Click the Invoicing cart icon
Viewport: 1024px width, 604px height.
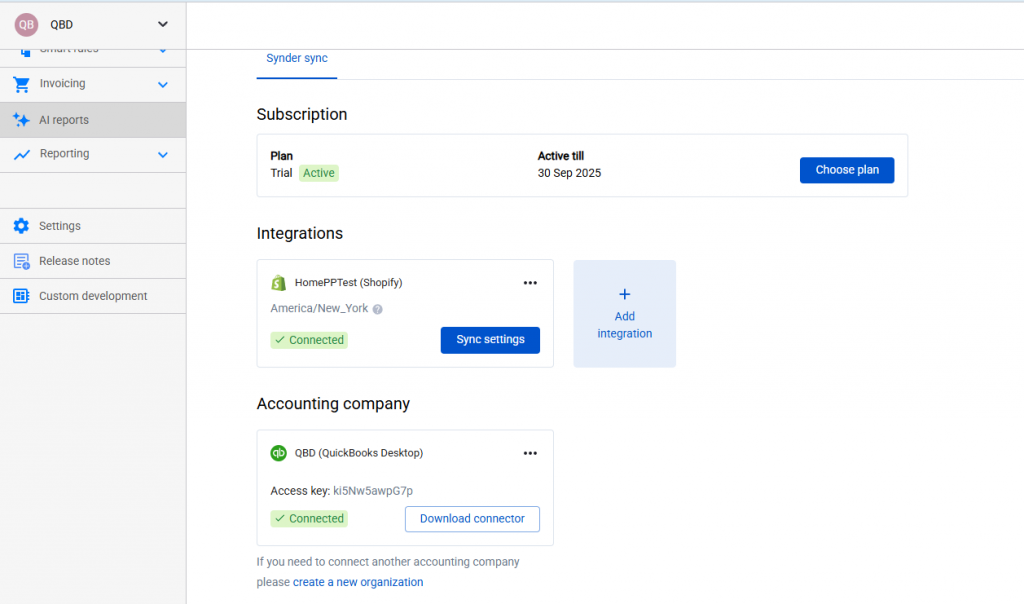click(x=22, y=84)
